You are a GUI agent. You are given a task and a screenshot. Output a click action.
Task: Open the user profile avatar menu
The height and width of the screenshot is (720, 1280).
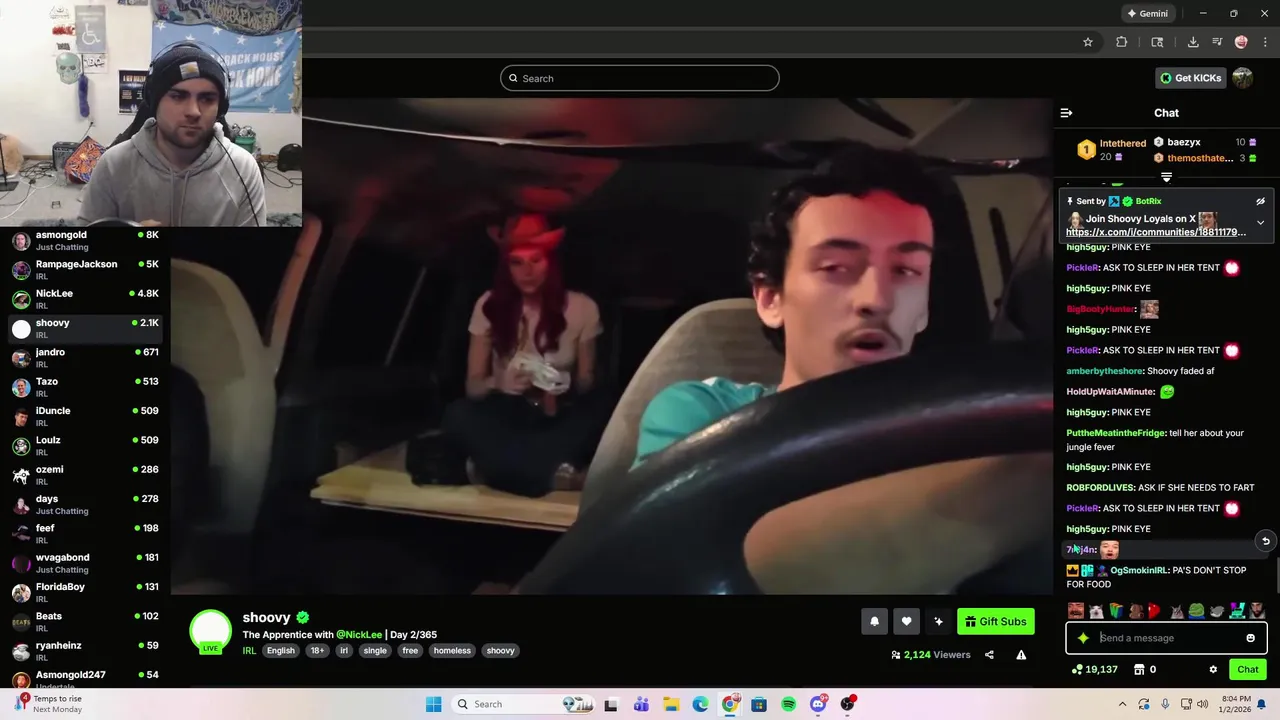1242,78
